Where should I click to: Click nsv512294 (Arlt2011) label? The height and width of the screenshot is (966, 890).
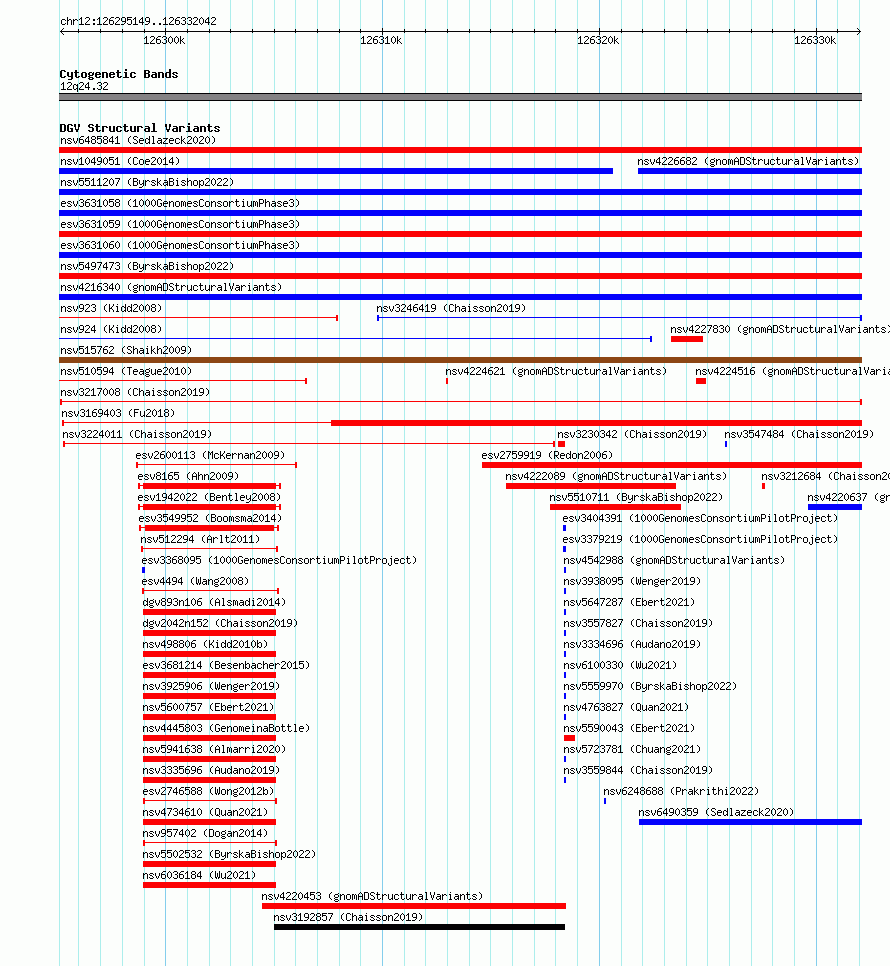[200, 538]
